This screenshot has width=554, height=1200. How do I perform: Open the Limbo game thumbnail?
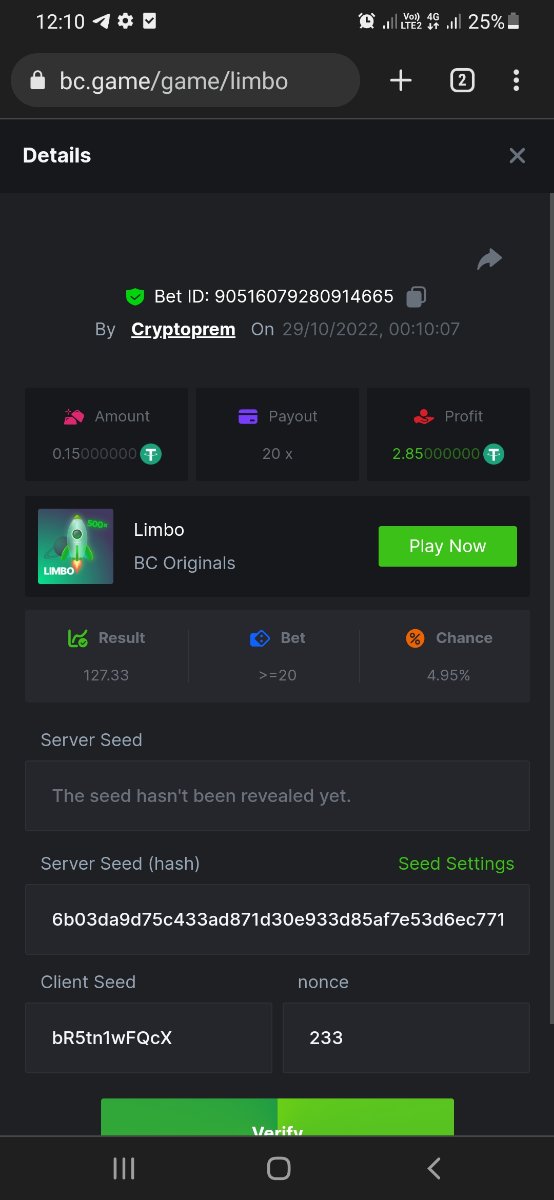pos(75,546)
